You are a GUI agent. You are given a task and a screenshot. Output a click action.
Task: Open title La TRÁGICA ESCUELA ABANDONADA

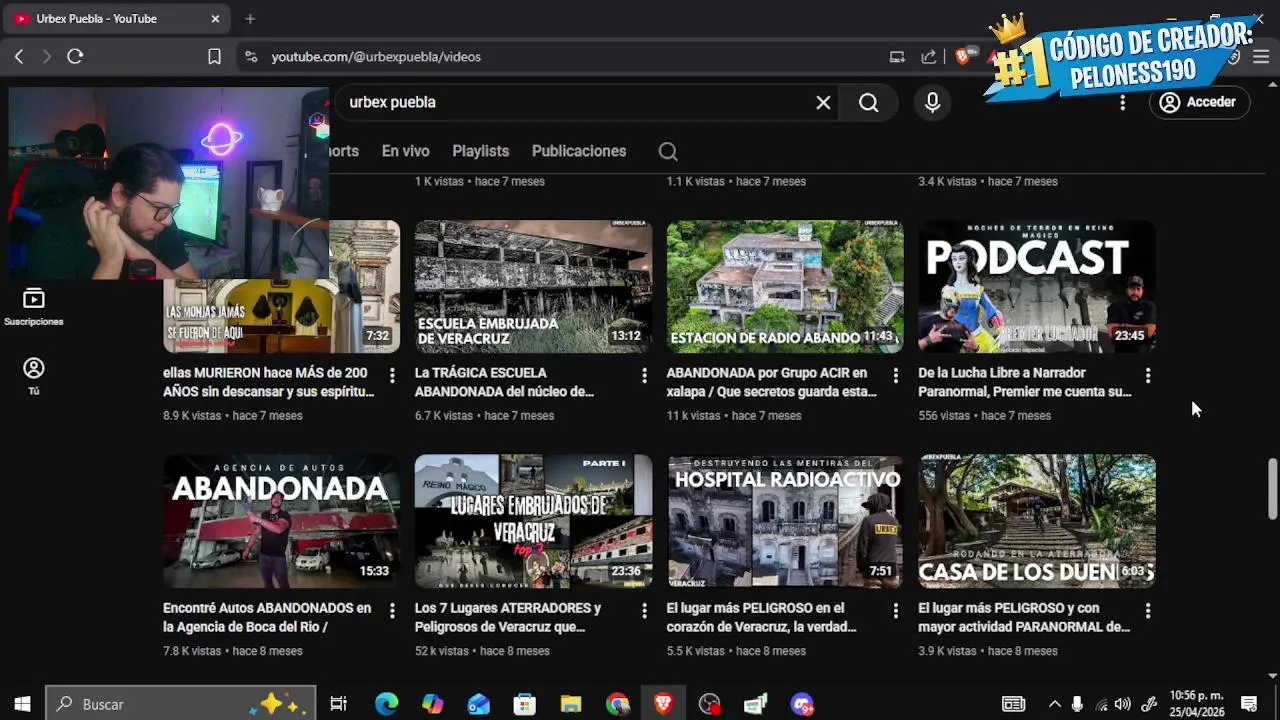(x=504, y=382)
